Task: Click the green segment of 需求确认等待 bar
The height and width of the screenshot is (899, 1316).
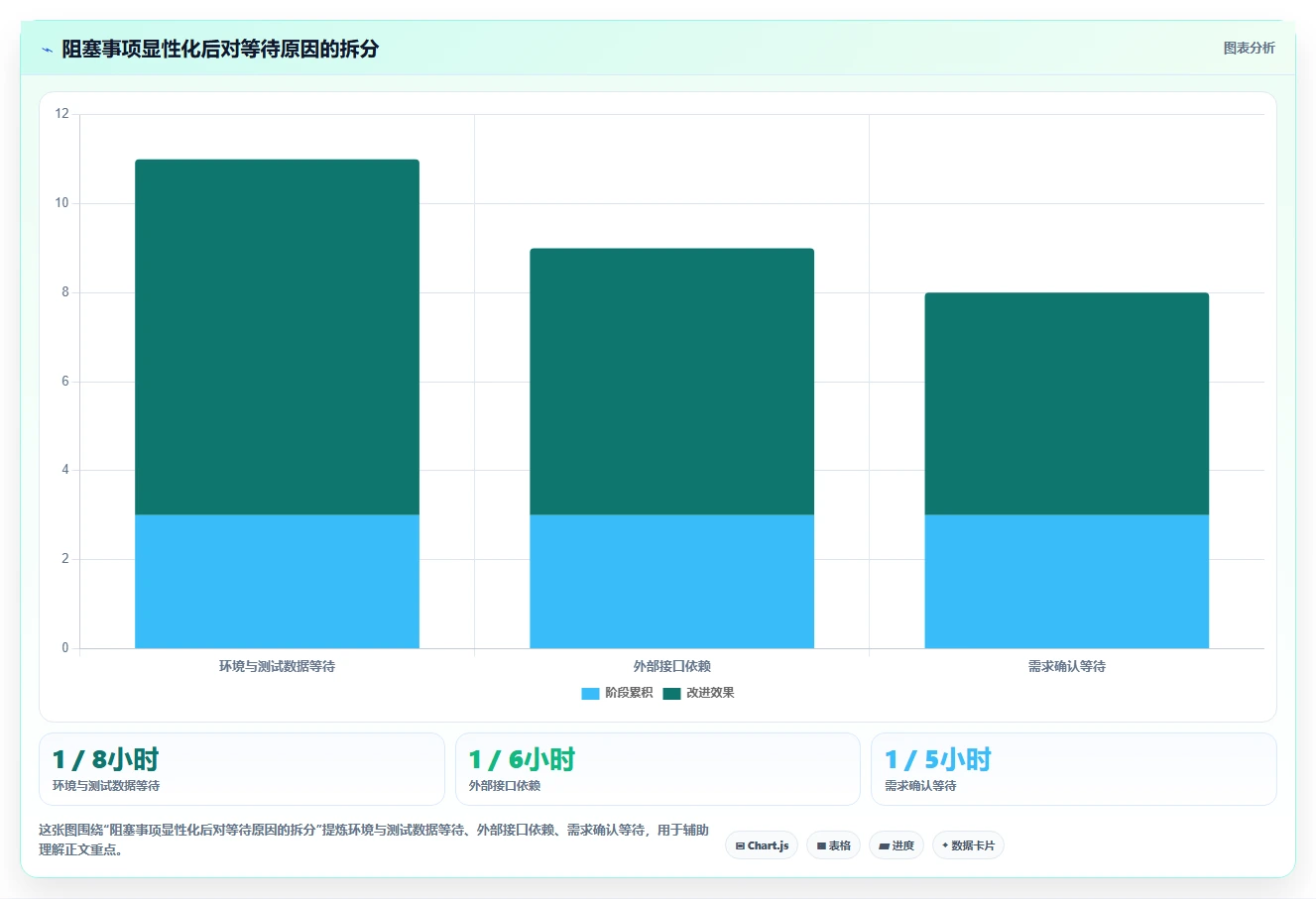Action: 1066,403
